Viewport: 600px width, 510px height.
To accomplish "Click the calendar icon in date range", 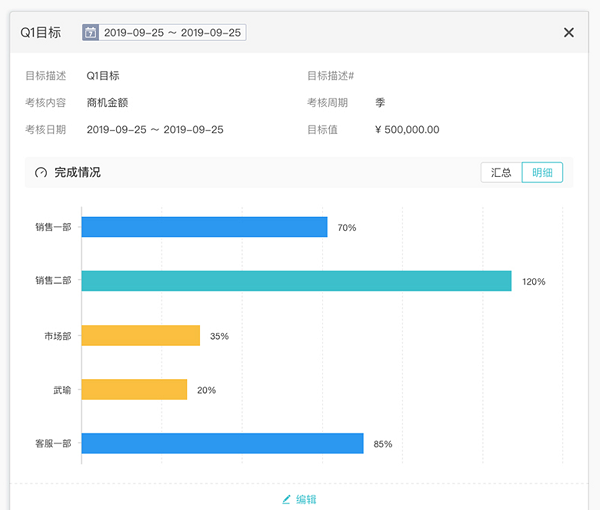I will [90, 33].
